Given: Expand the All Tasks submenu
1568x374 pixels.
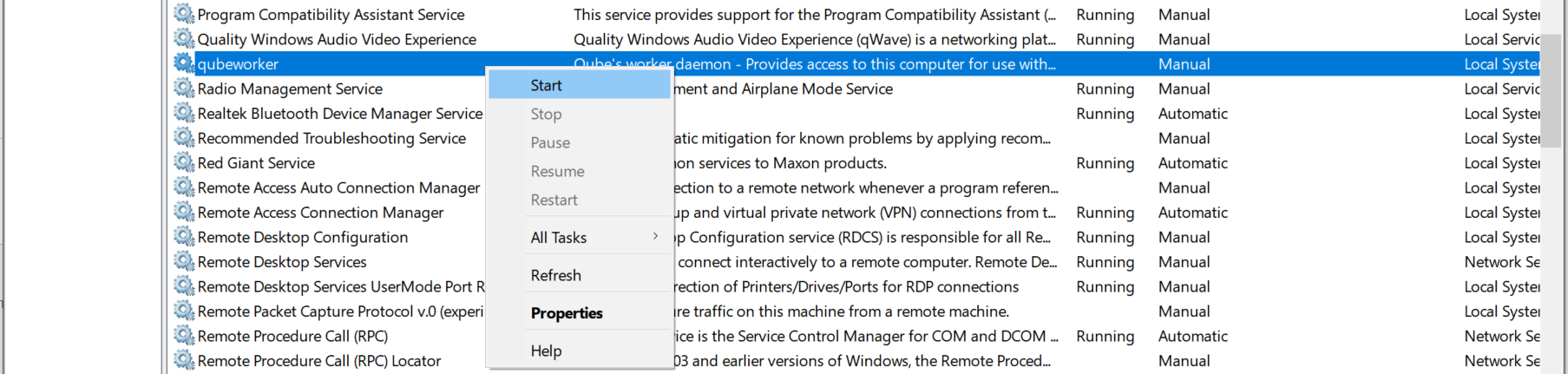Looking at the screenshot, I should [559, 238].
